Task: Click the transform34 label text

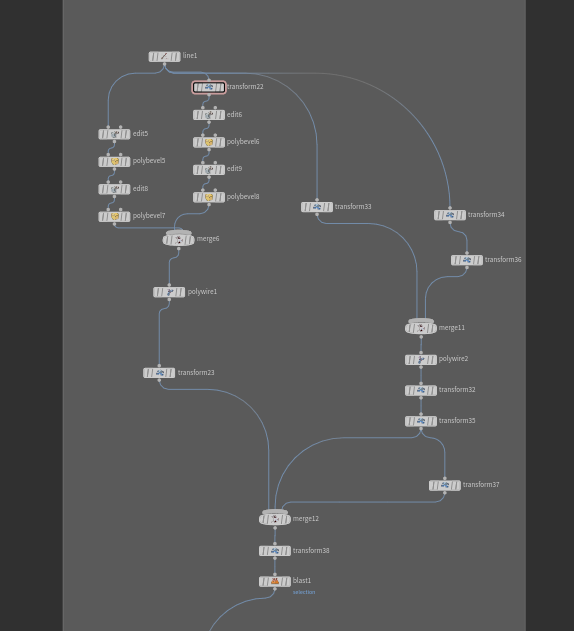Action: click(x=486, y=214)
